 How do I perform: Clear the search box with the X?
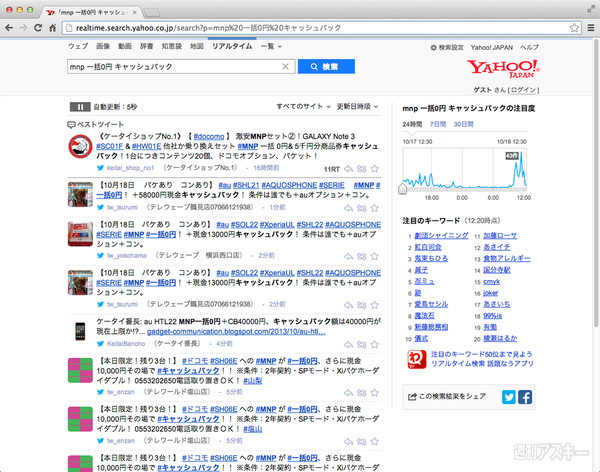[x=285, y=67]
